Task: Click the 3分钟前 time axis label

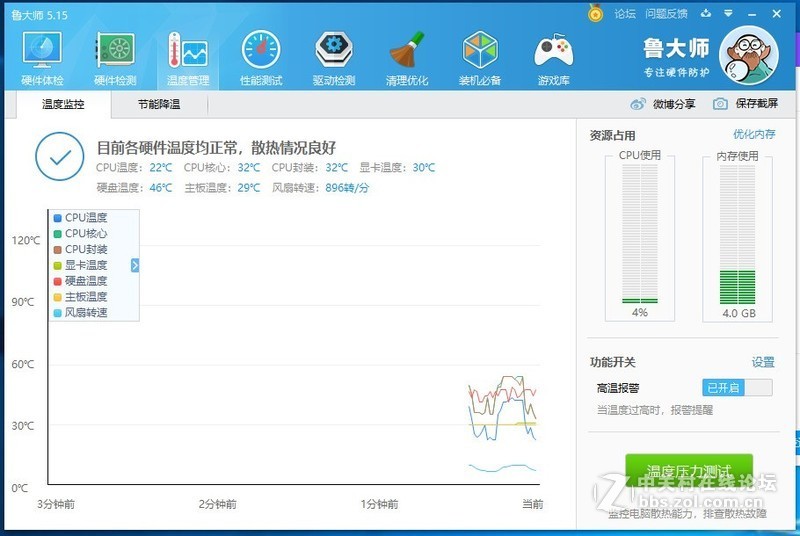Action: tap(56, 504)
